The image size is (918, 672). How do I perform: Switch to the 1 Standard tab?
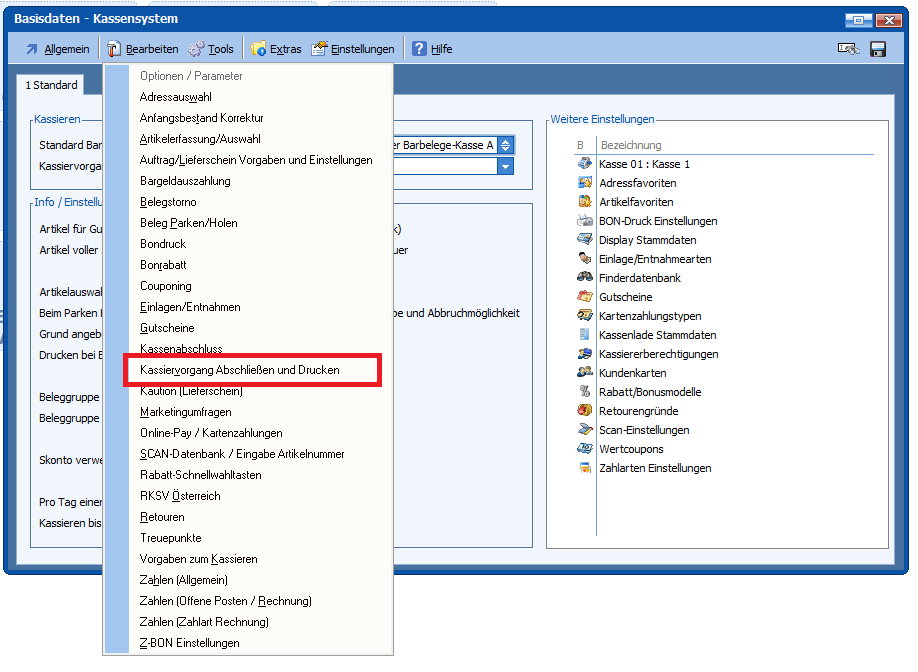51,86
